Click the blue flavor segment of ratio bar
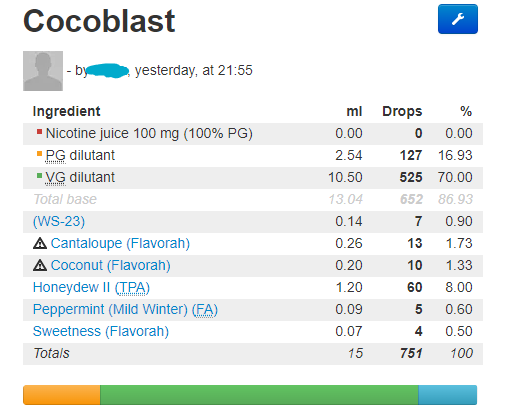 pyautogui.click(x=448, y=395)
